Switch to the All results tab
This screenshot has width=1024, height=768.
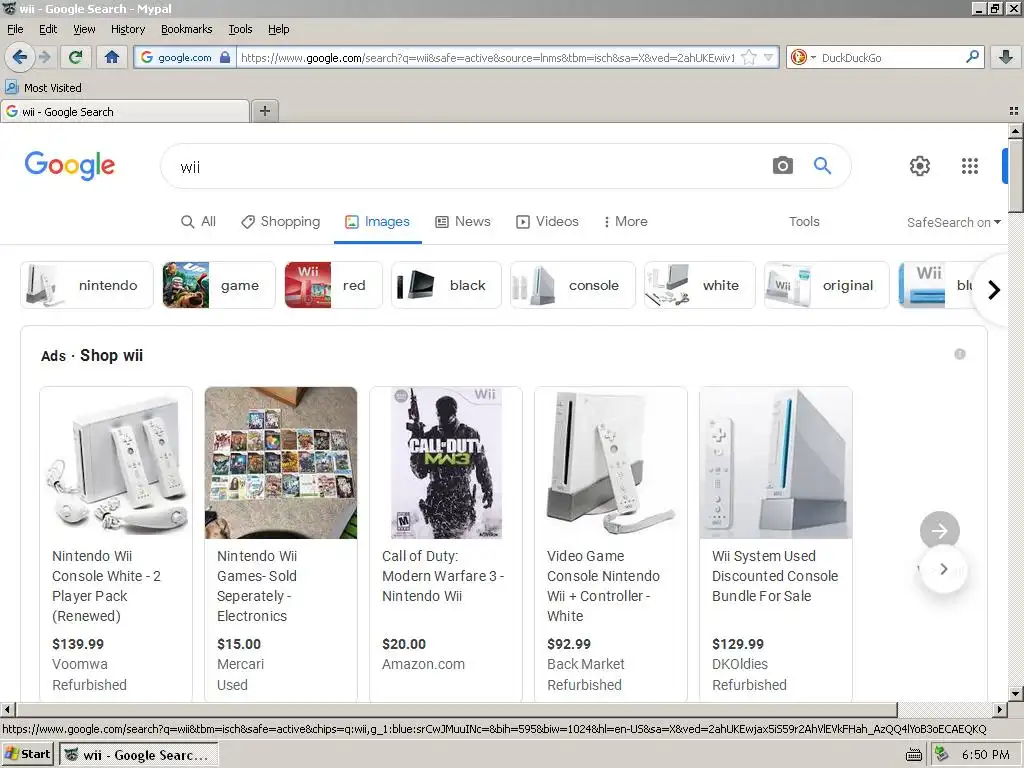[199, 221]
